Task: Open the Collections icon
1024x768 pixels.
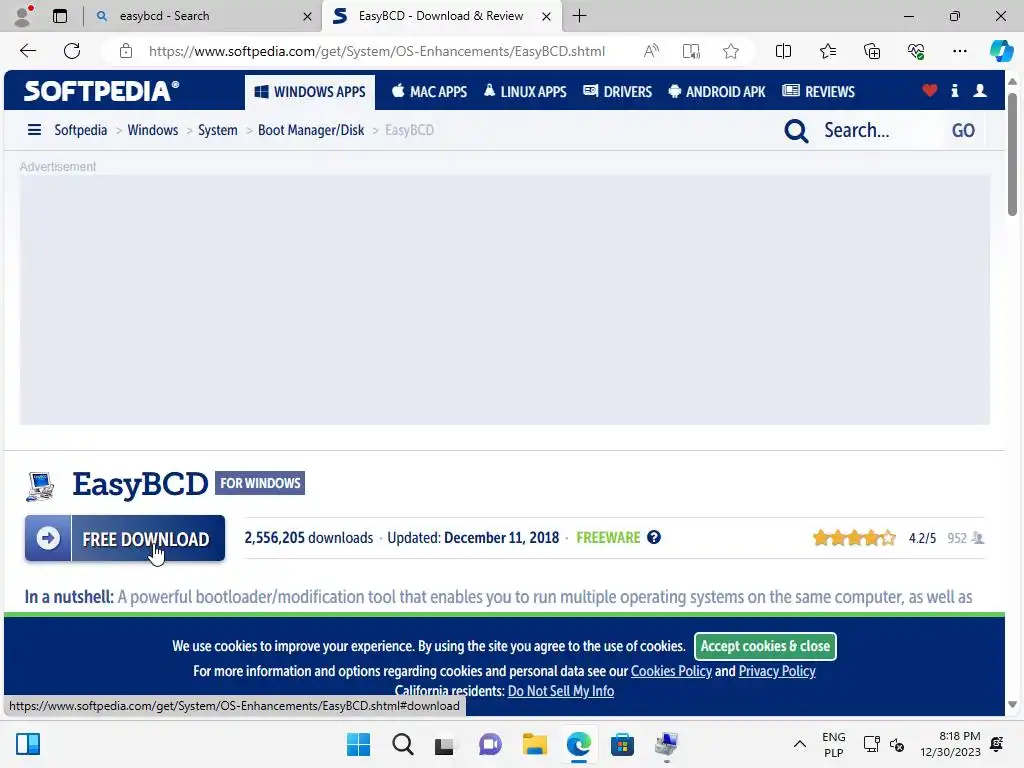Action: tap(872, 51)
